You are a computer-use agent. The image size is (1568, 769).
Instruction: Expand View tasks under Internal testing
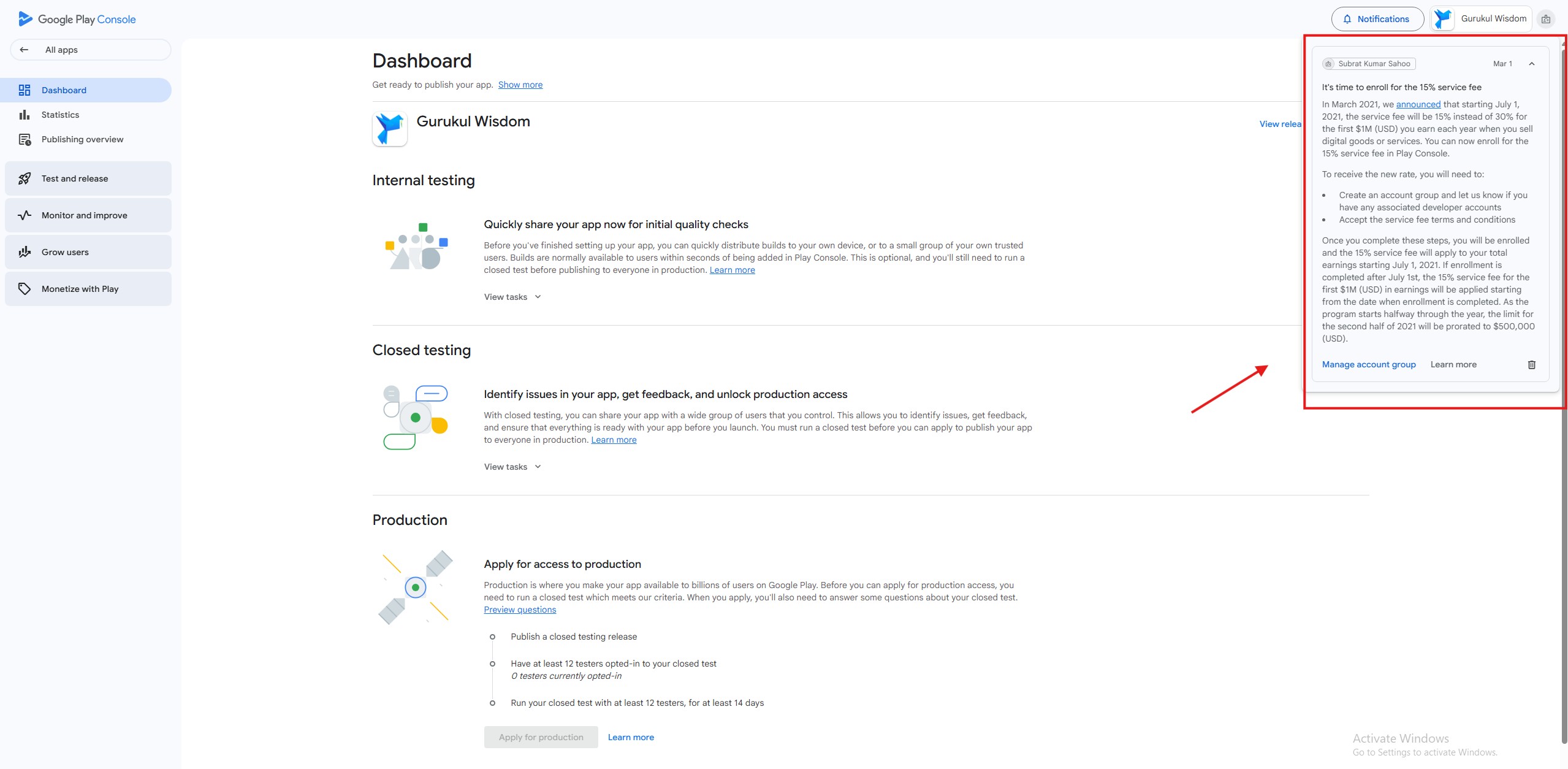tap(512, 297)
